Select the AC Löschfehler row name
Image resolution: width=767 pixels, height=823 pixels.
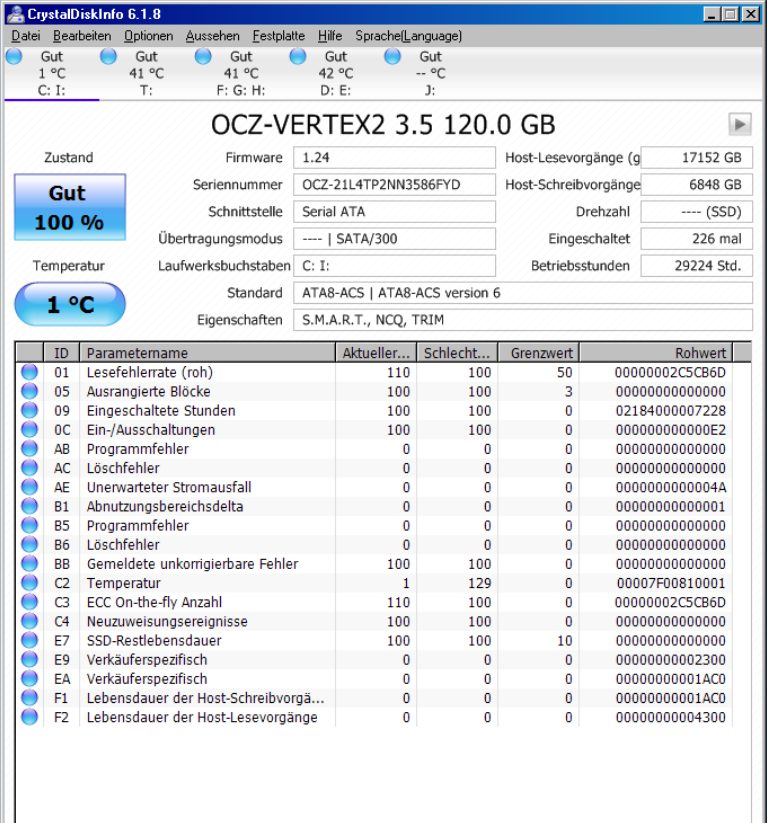click(x=123, y=468)
